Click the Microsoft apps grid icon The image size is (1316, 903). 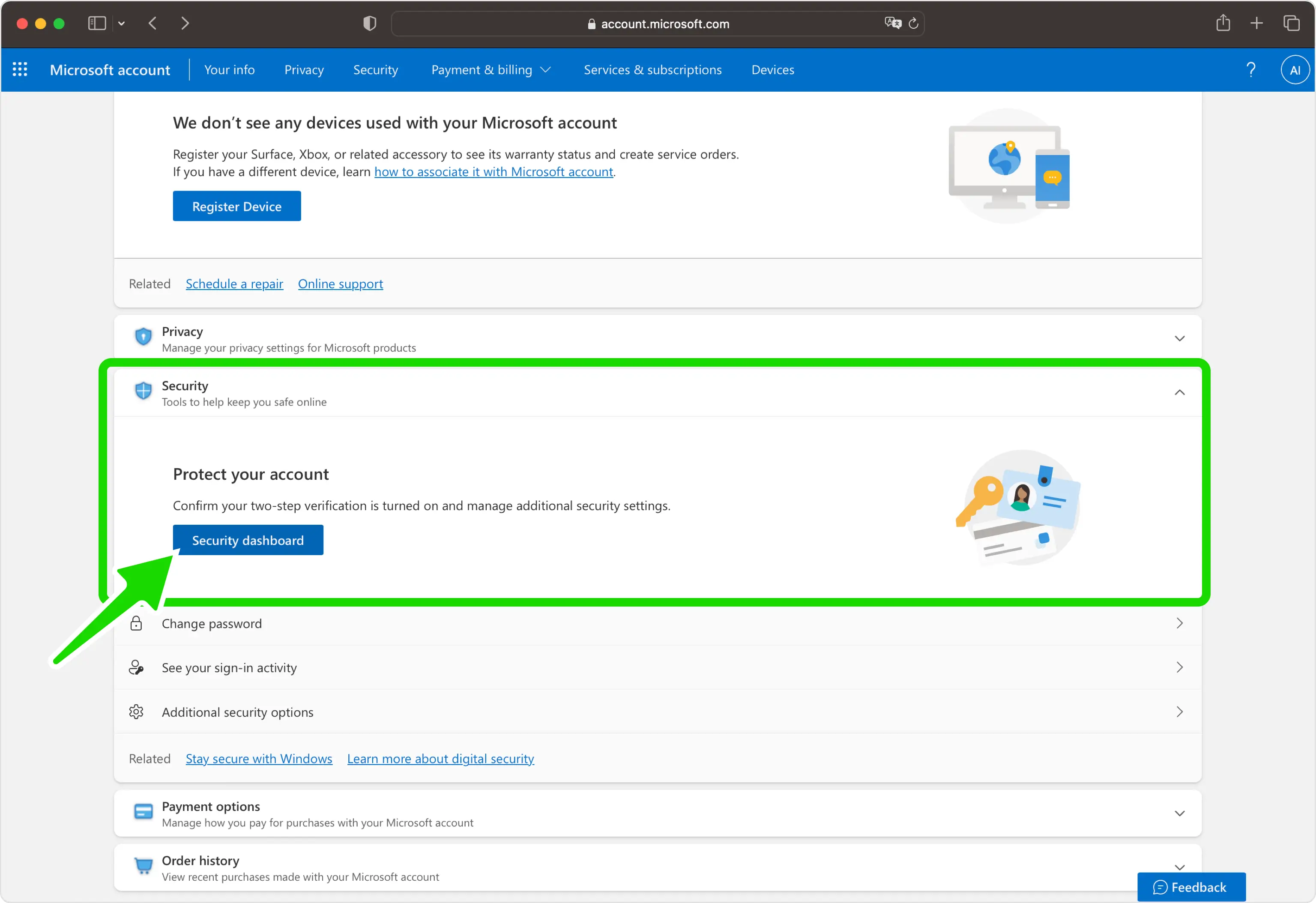coord(18,69)
